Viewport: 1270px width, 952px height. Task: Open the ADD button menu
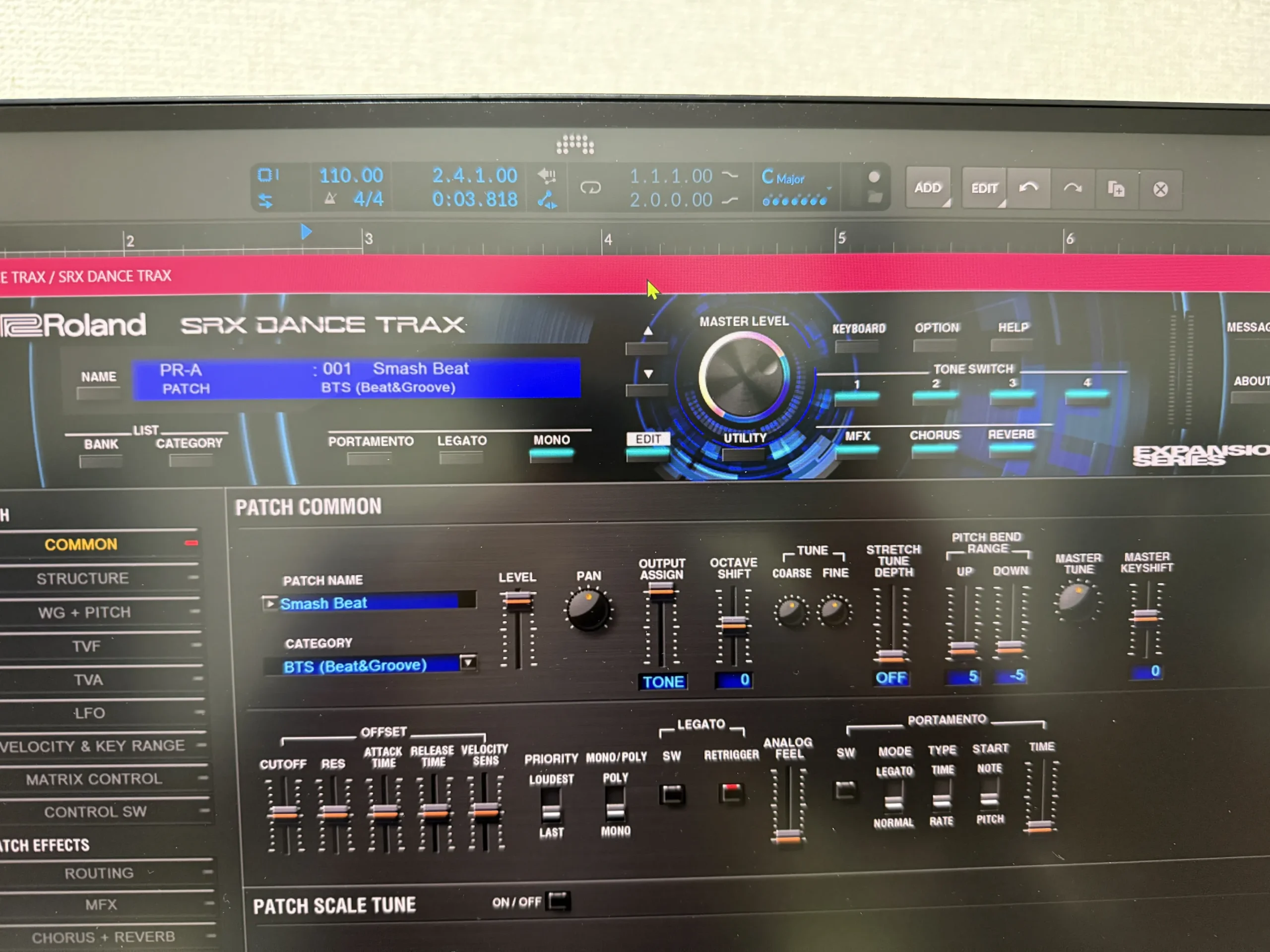point(928,188)
